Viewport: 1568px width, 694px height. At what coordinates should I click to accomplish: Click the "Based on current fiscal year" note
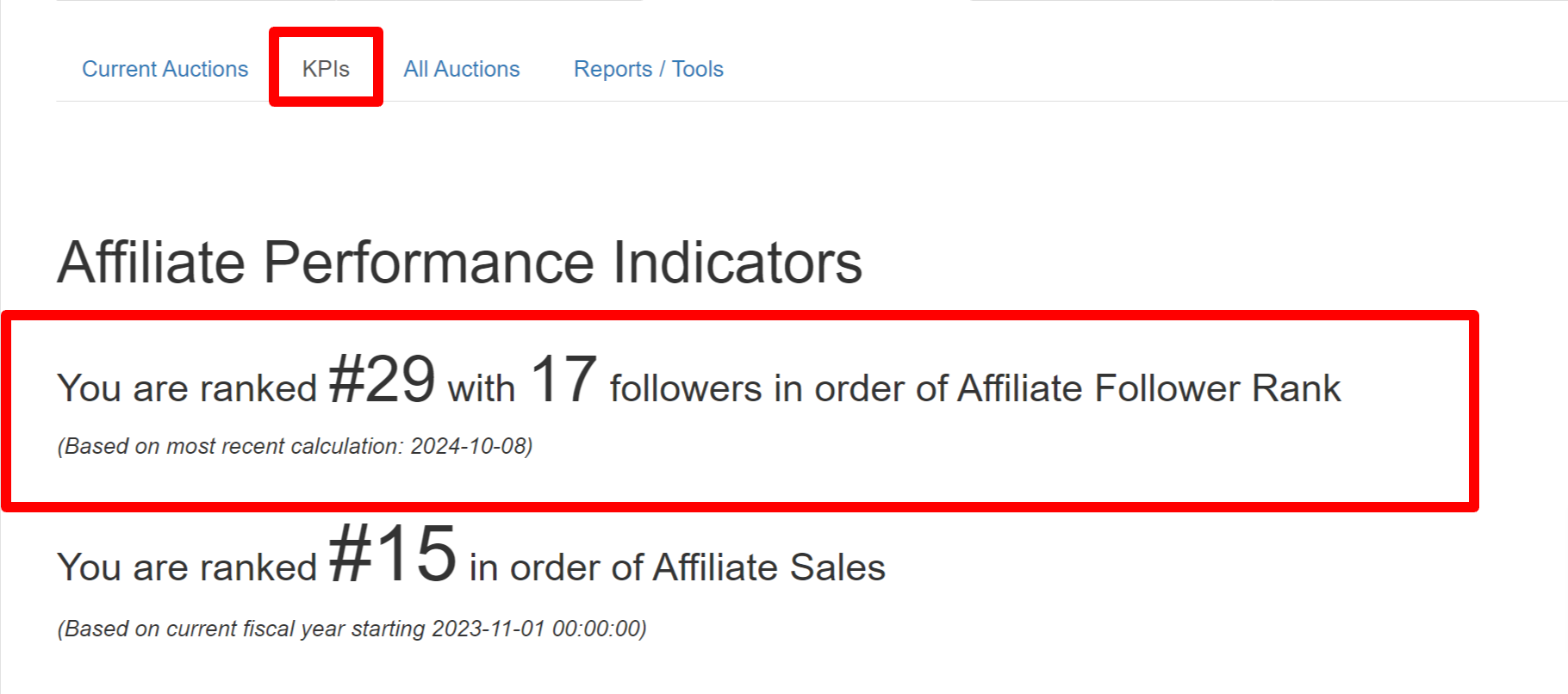(x=244, y=629)
